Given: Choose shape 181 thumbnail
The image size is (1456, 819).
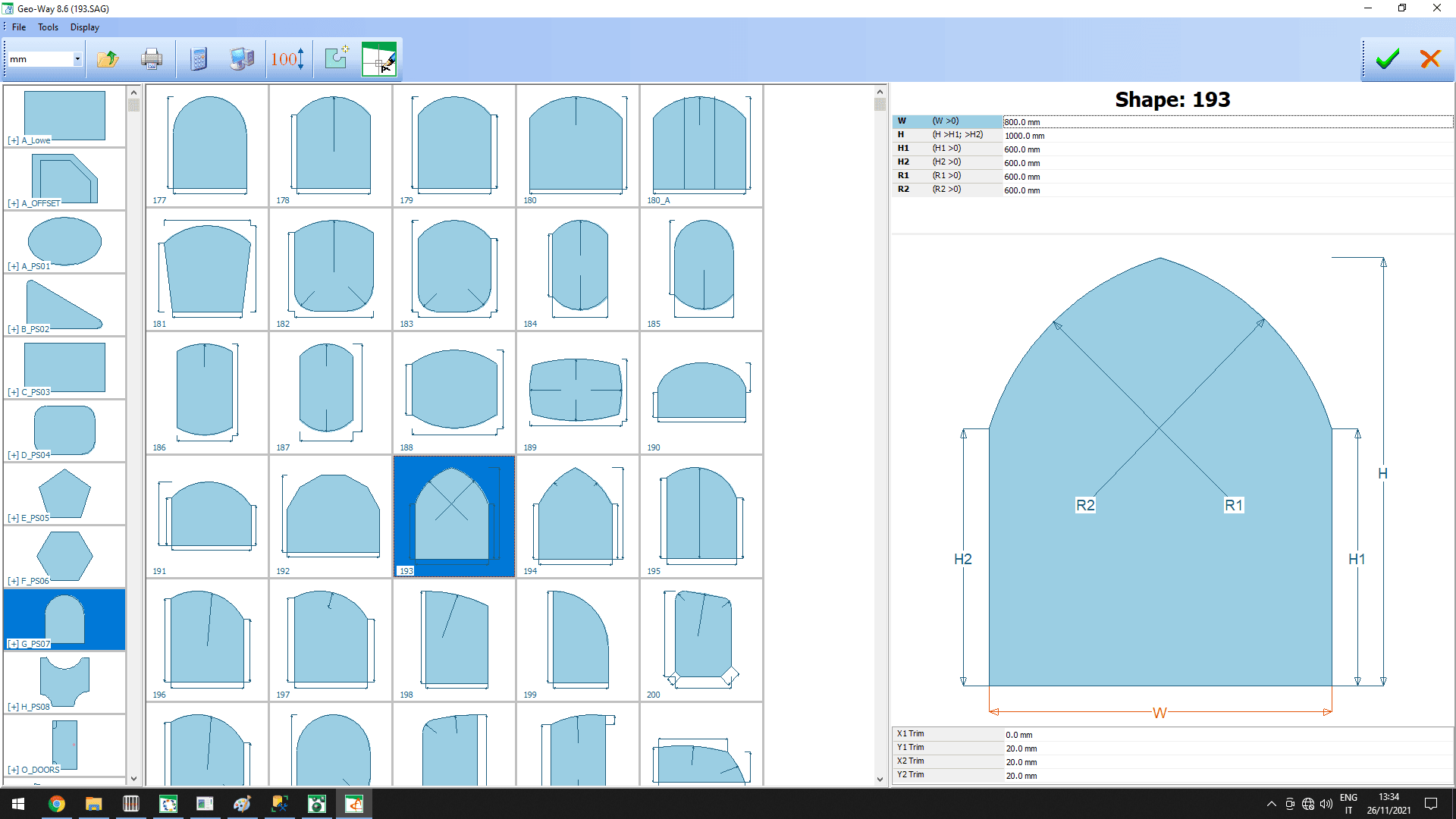Looking at the screenshot, I should 207,269.
